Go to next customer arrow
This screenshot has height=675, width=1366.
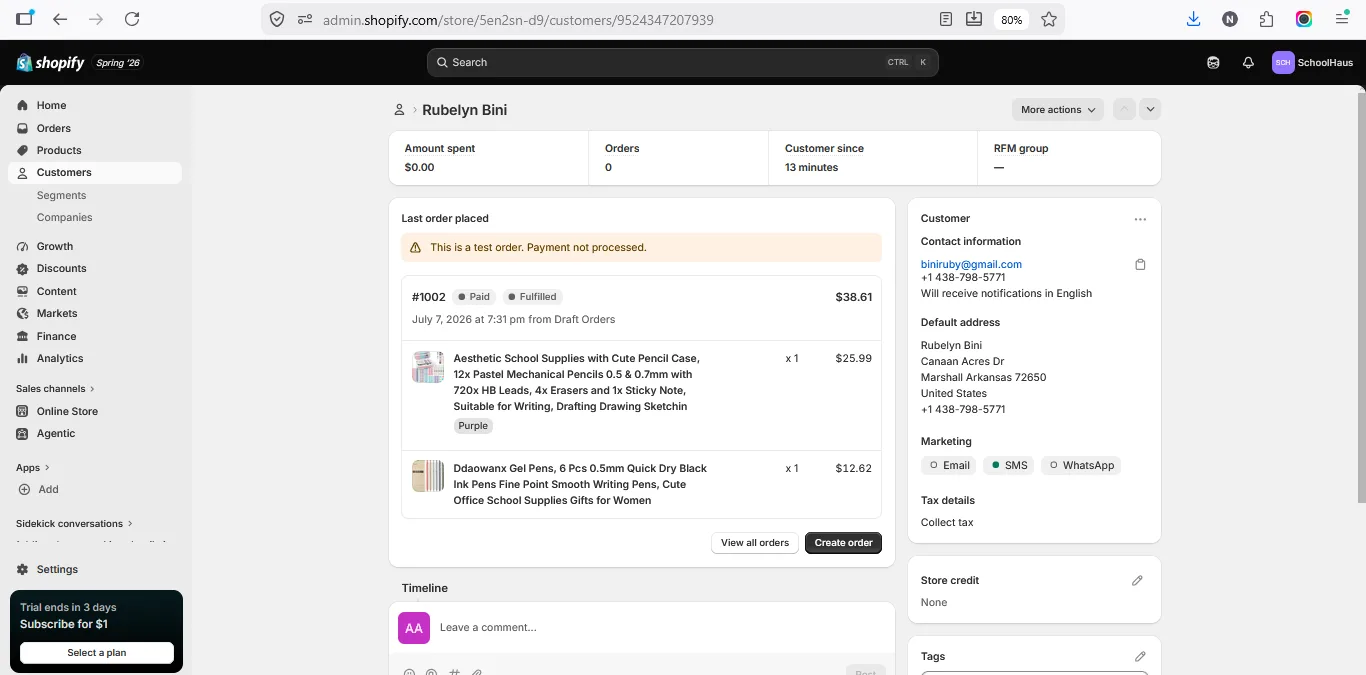pyautogui.click(x=1150, y=110)
